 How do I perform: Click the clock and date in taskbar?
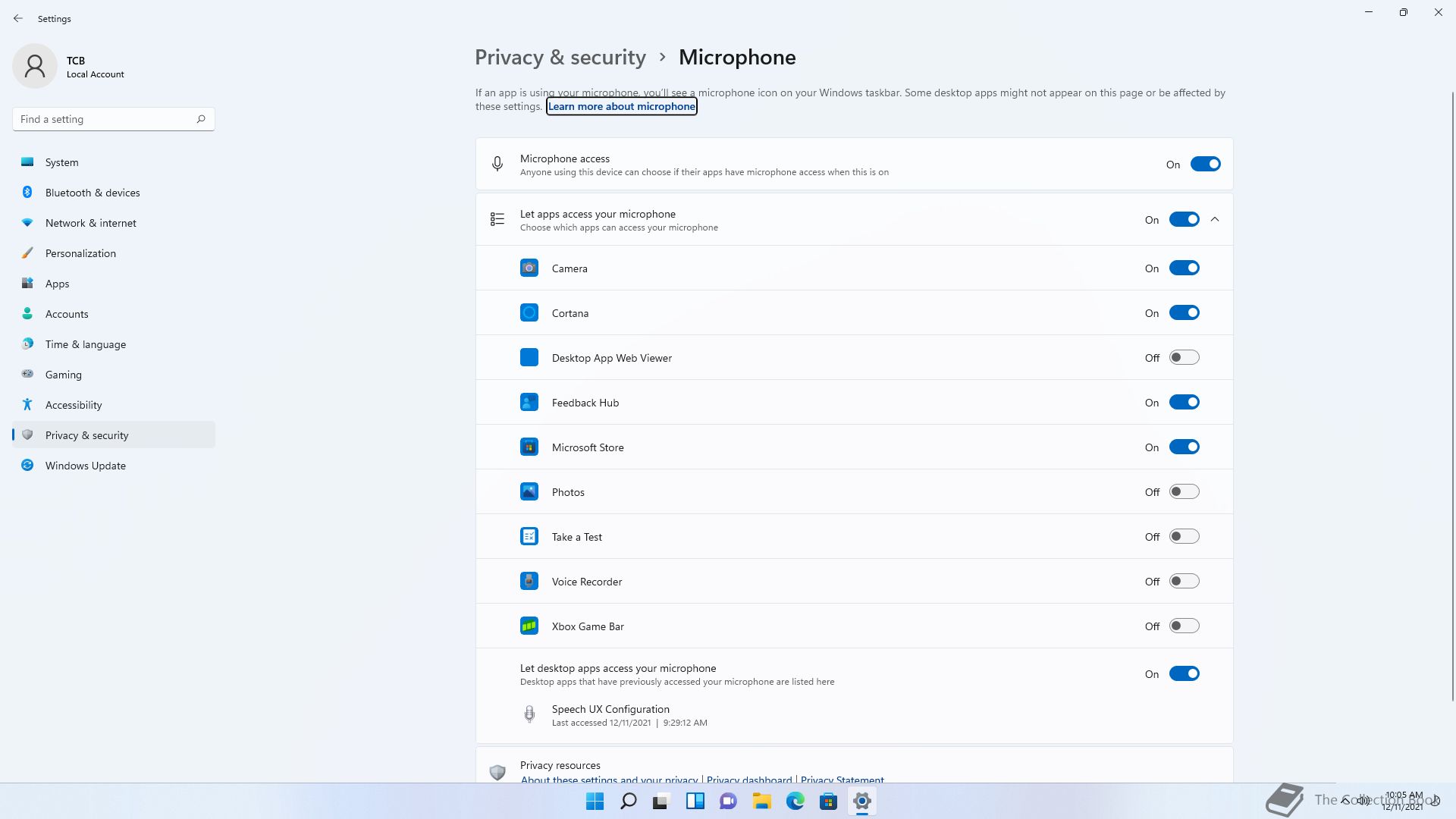(x=1403, y=801)
